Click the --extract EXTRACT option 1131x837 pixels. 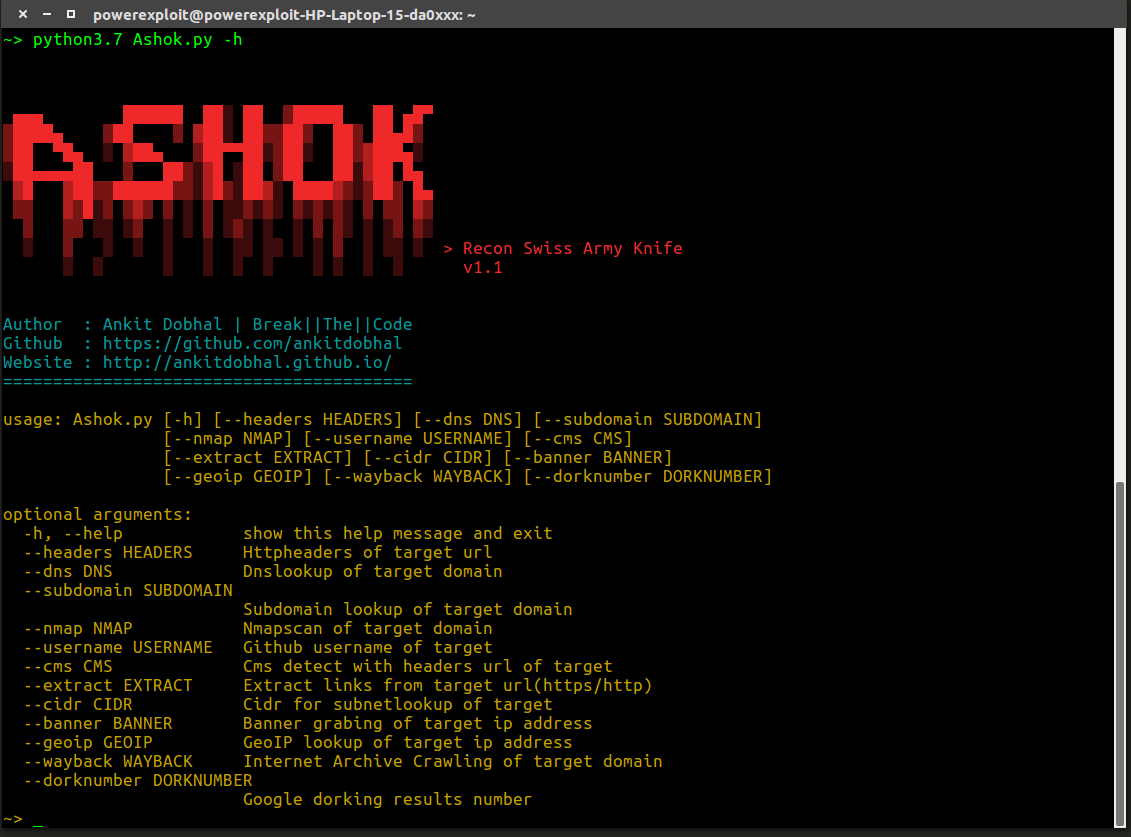[108, 685]
